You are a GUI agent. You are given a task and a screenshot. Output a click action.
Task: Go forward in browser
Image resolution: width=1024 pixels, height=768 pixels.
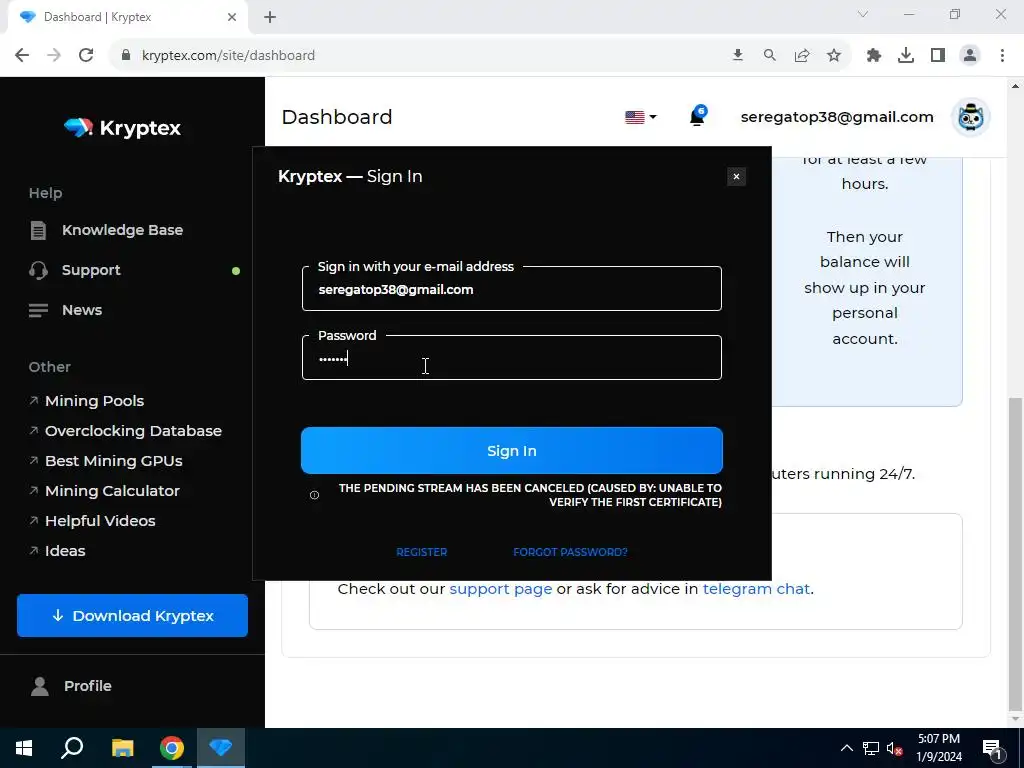(x=54, y=55)
